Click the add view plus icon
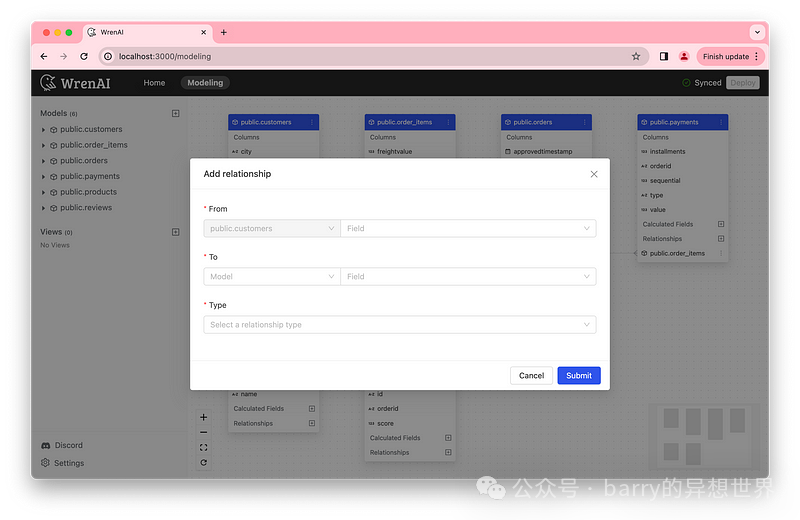The height and width of the screenshot is (520, 800). [x=176, y=232]
